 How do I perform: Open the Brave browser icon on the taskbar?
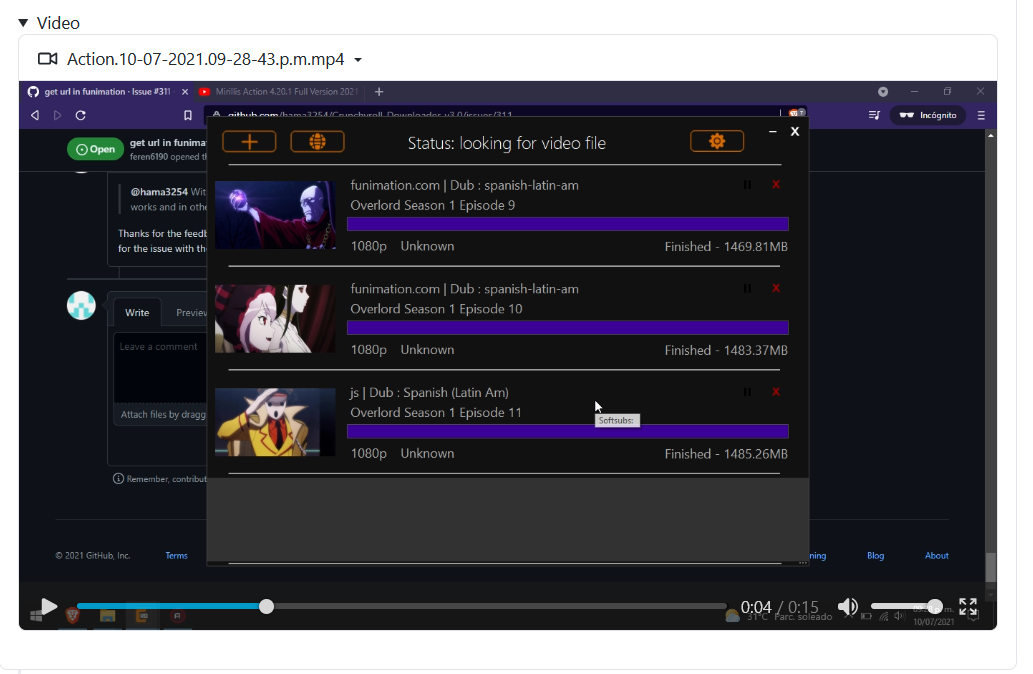(x=72, y=617)
